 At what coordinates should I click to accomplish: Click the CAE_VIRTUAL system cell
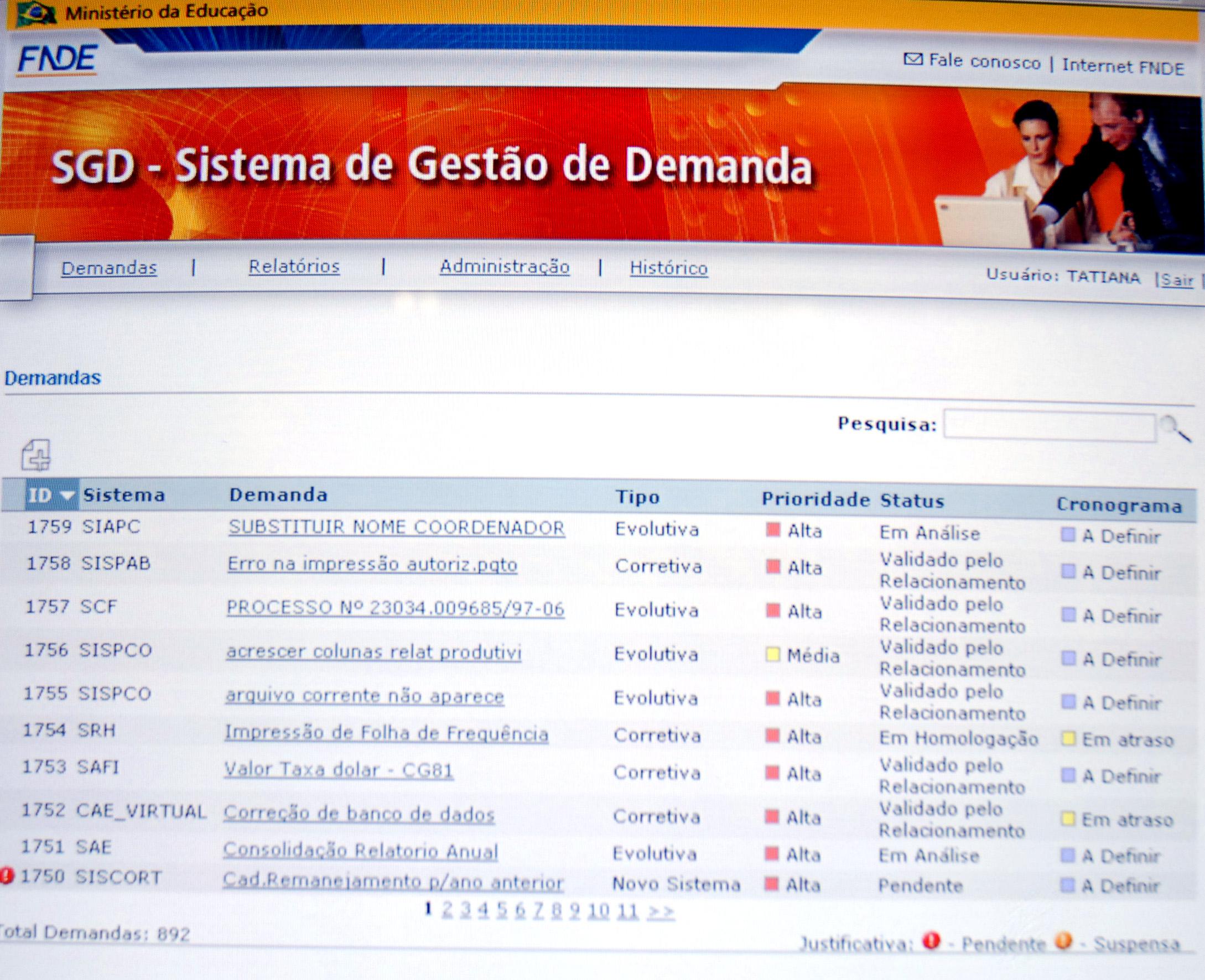tap(142, 811)
